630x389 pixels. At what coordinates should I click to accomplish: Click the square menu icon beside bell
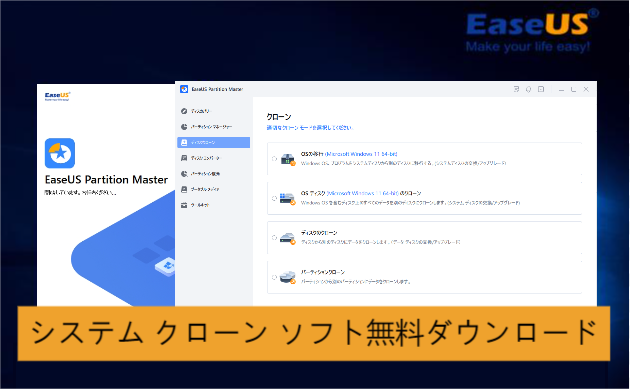coord(541,89)
